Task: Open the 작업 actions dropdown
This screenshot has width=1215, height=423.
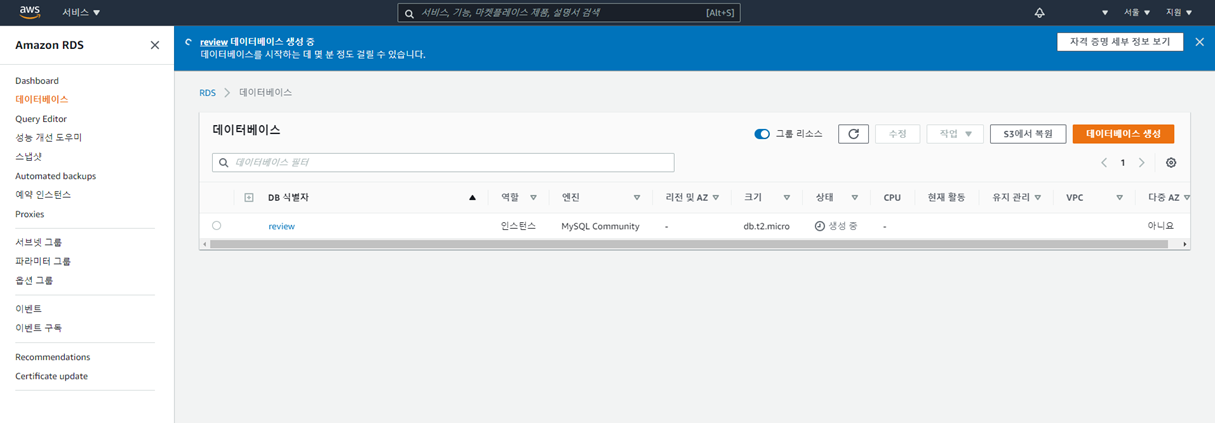Action: click(x=955, y=134)
